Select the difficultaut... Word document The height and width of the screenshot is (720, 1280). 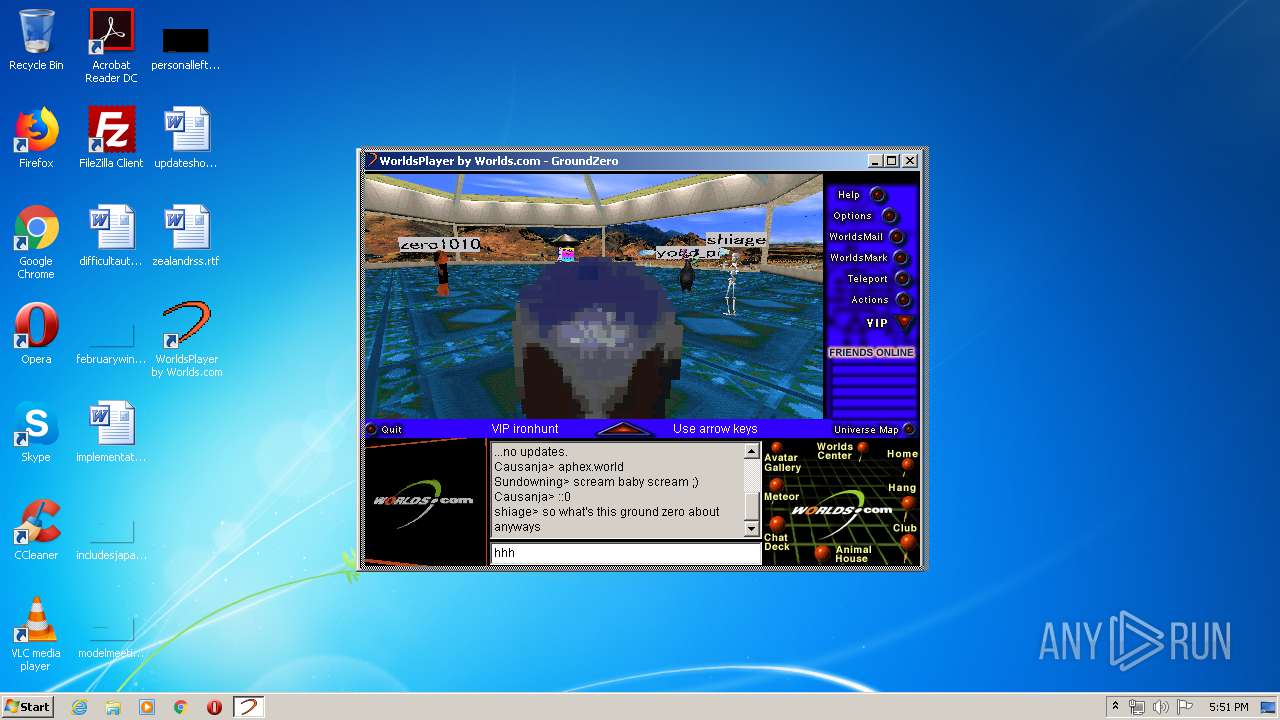tap(111, 236)
